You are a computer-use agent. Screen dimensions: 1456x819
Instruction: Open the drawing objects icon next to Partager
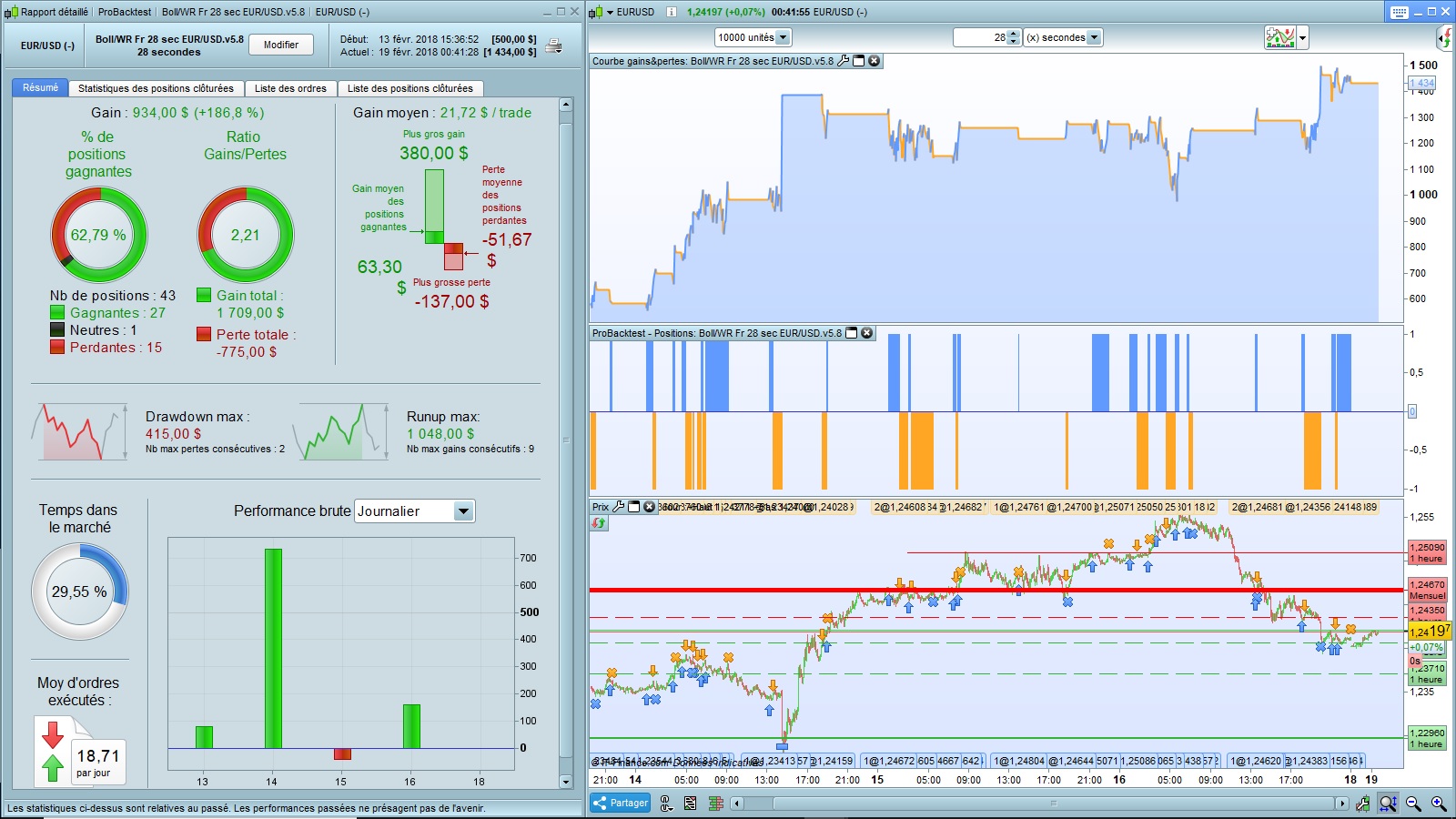pos(666,803)
